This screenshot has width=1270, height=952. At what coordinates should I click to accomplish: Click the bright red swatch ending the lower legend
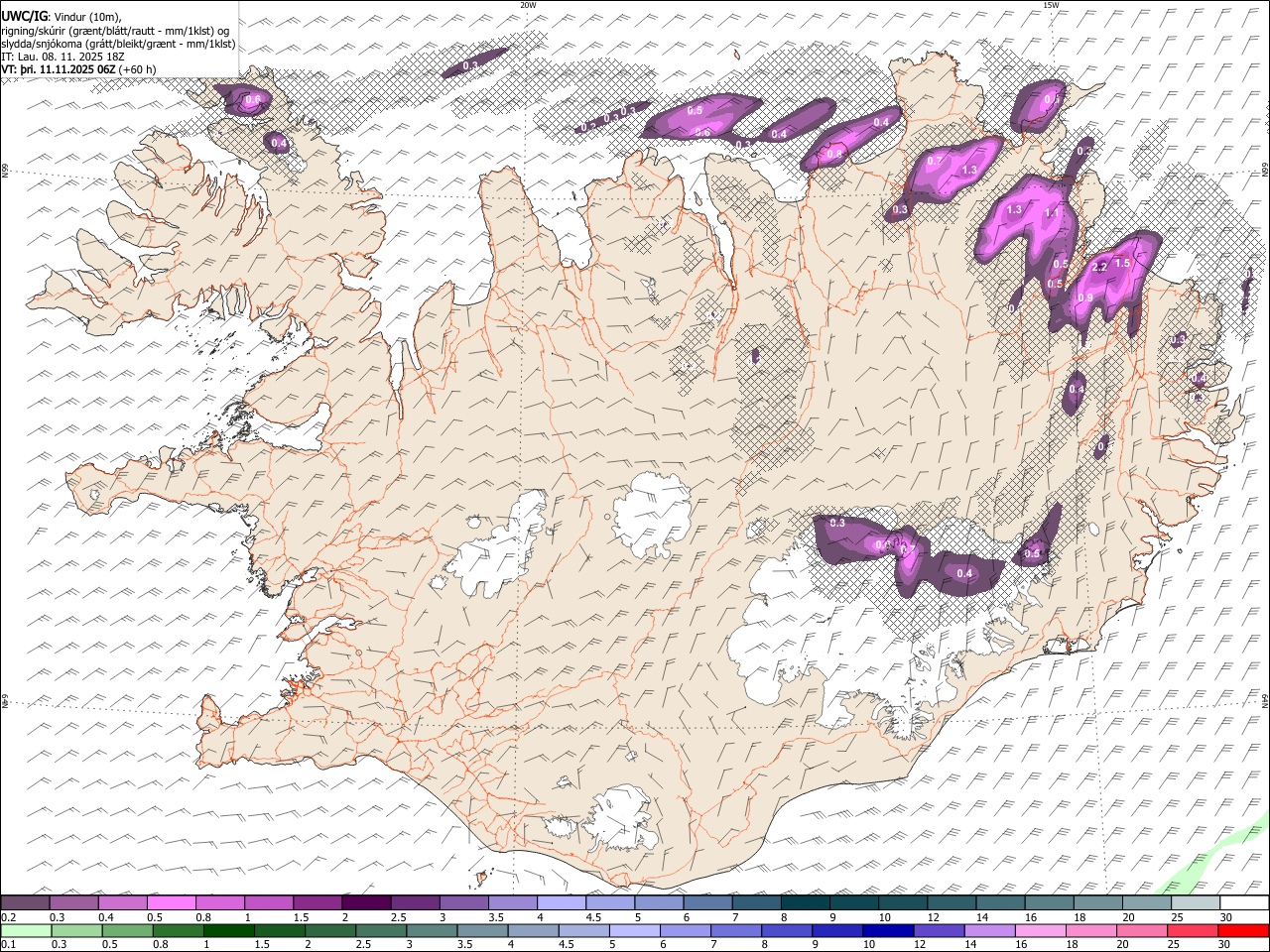click(x=1243, y=930)
